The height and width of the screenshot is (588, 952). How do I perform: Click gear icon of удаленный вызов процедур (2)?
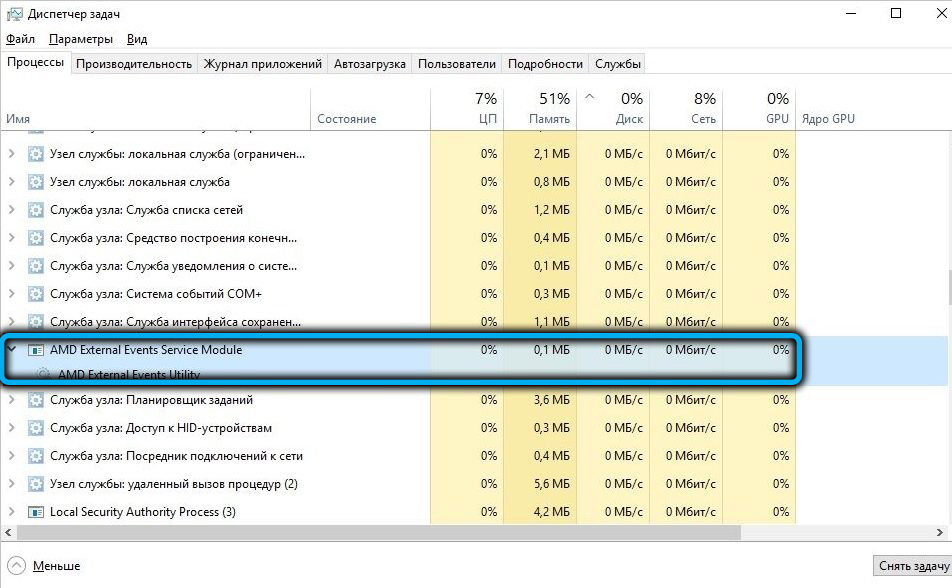(x=36, y=484)
